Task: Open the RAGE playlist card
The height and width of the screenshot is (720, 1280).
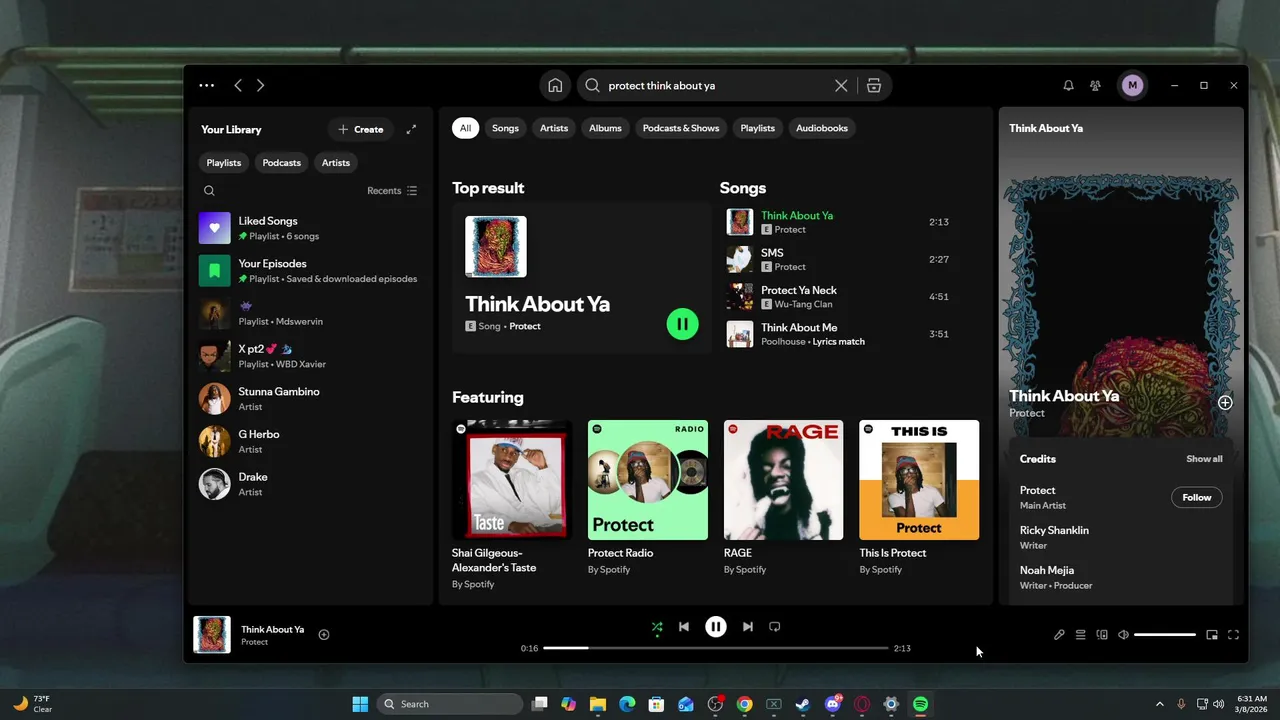Action: tap(784, 498)
